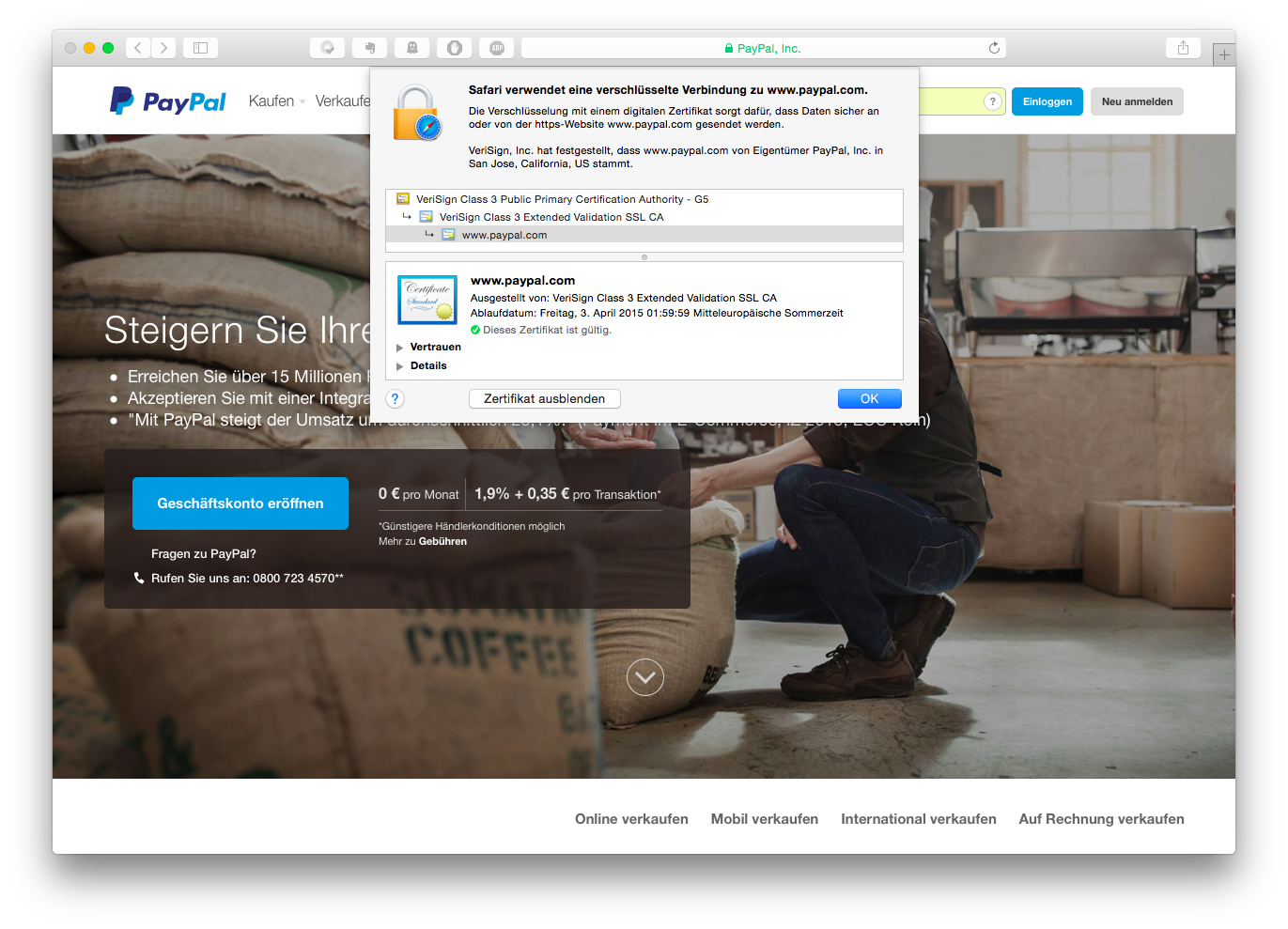This screenshot has height=929, width=1288.
Task: Click the hotline number 0800 723 4570
Action: pyautogui.click(x=298, y=579)
